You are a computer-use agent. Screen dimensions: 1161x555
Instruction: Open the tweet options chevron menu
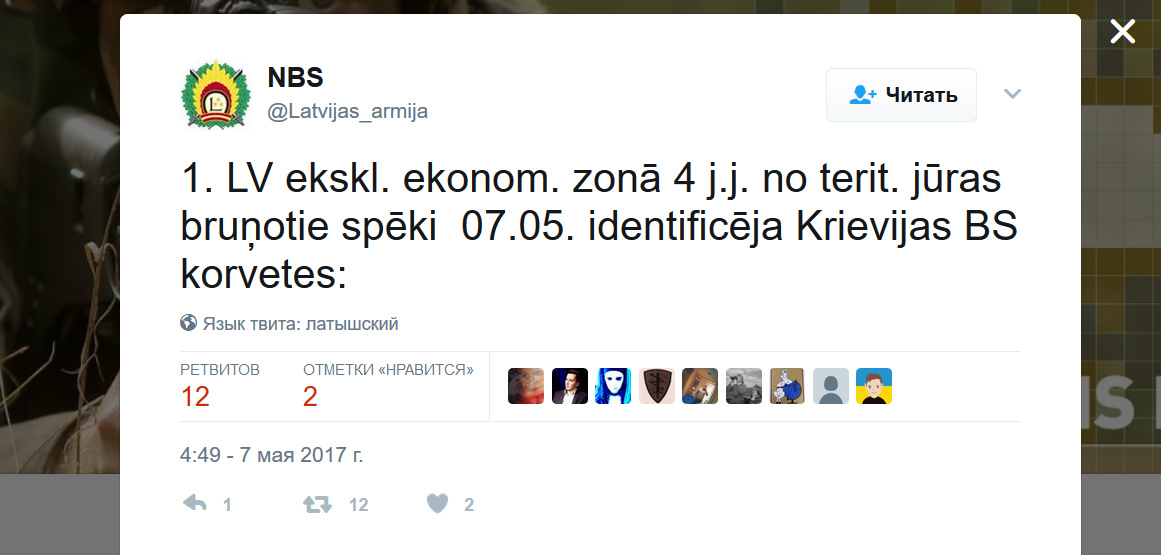(x=1012, y=93)
